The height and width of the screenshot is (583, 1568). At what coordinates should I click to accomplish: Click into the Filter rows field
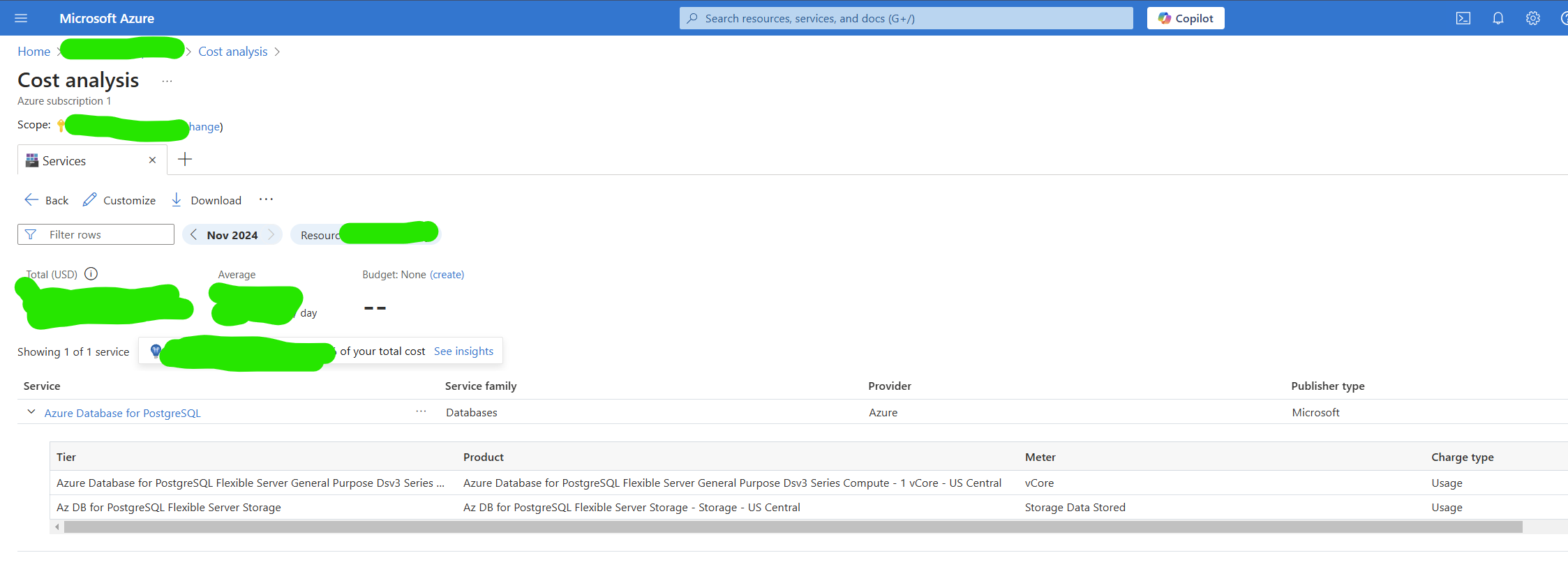click(96, 234)
